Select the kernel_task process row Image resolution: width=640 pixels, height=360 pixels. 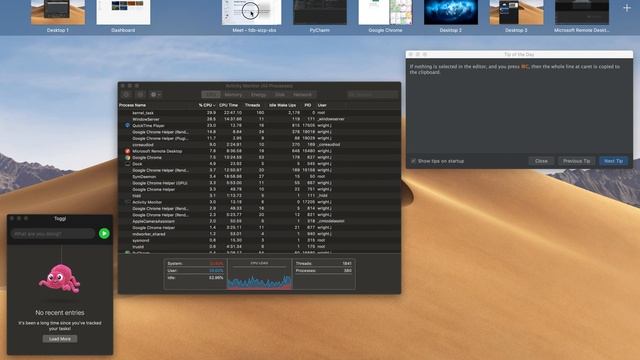[x=259, y=113]
